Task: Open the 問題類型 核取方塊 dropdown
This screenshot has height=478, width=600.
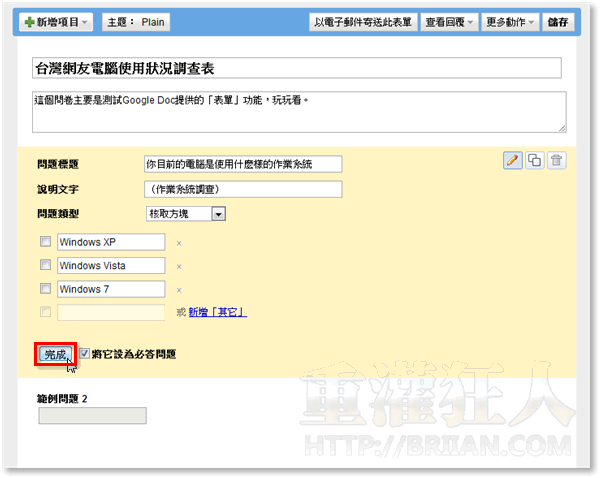Action: (186, 214)
